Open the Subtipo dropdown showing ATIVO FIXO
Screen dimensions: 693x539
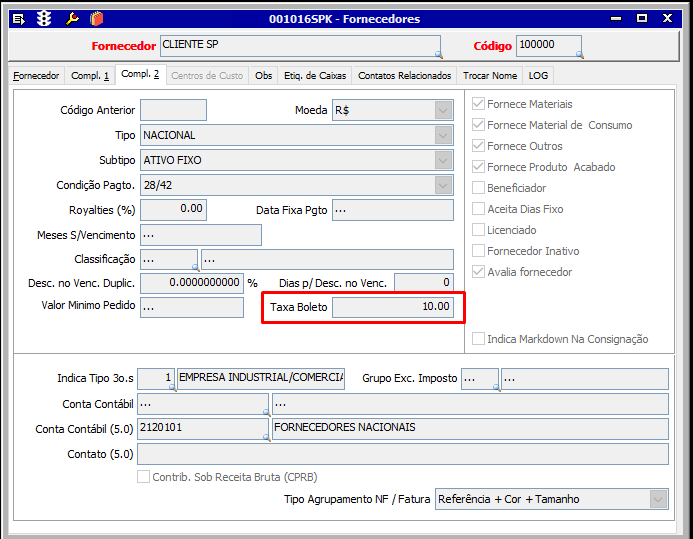[443, 160]
